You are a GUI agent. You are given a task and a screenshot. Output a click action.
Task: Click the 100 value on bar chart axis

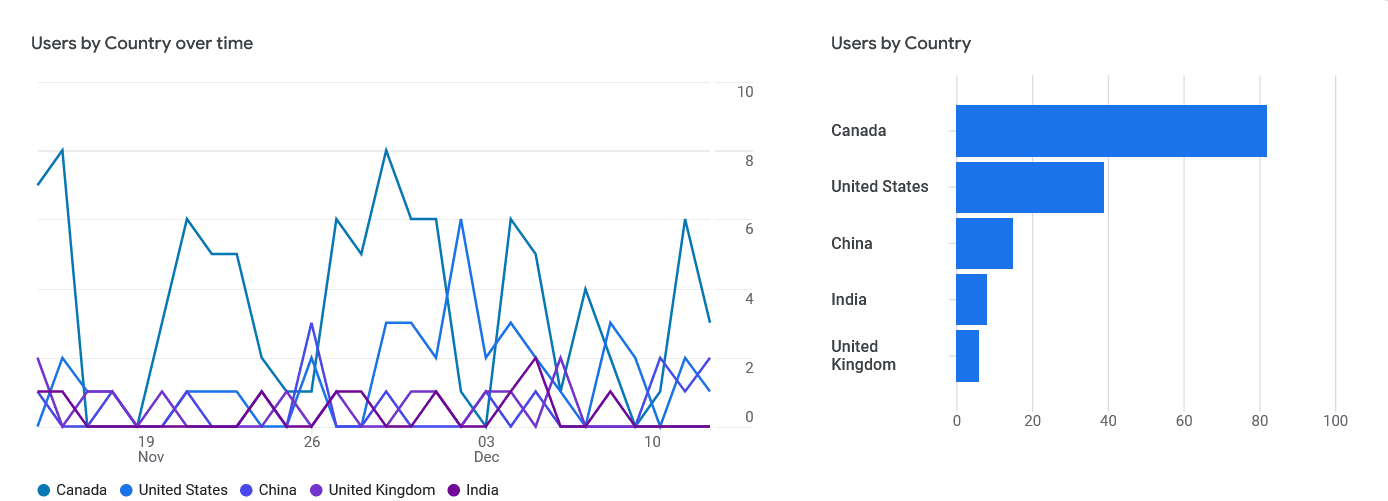click(x=1336, y=421)
